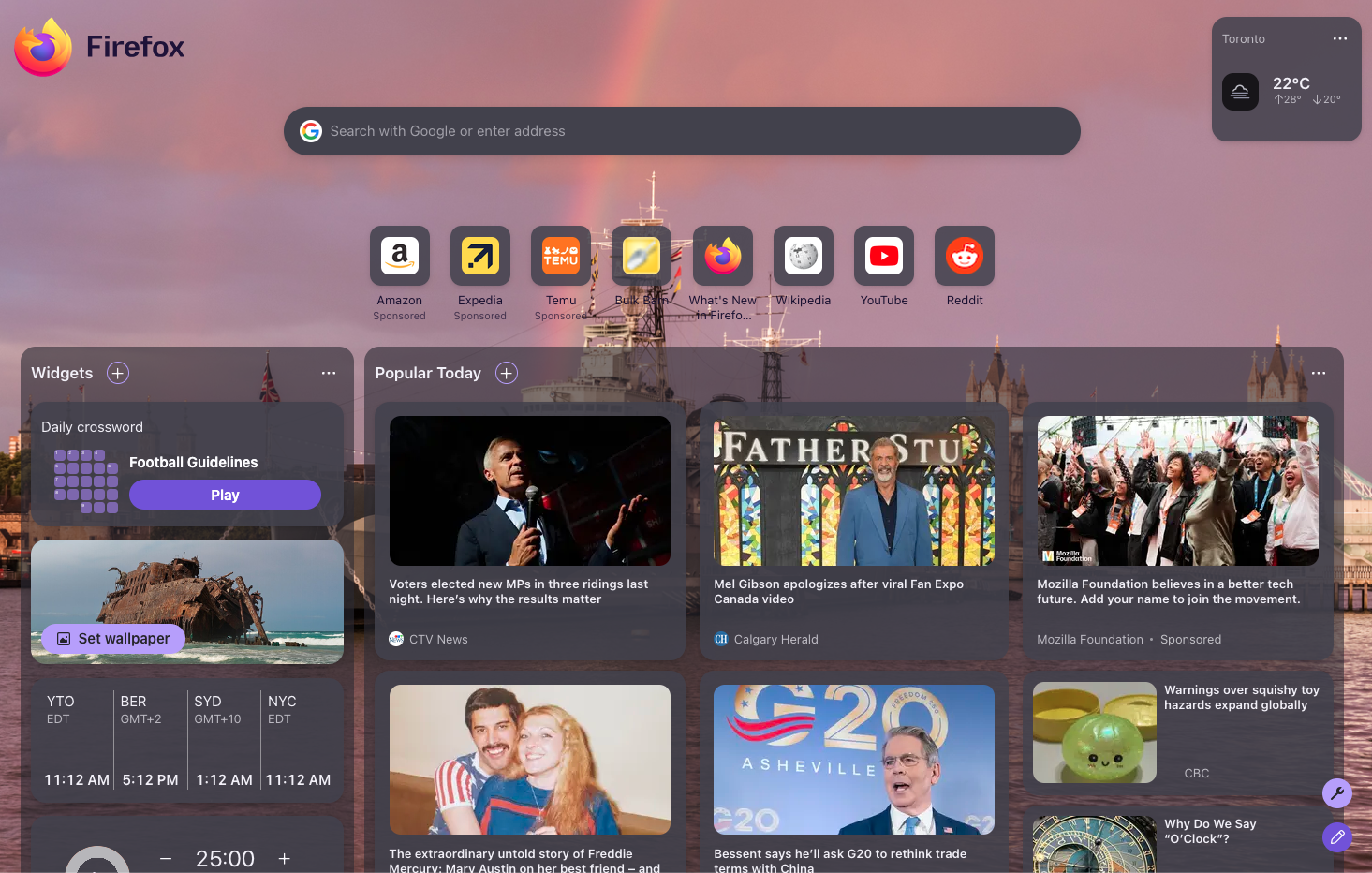
Task: Click the daily crossword grid icon
Action: point(86,481)
